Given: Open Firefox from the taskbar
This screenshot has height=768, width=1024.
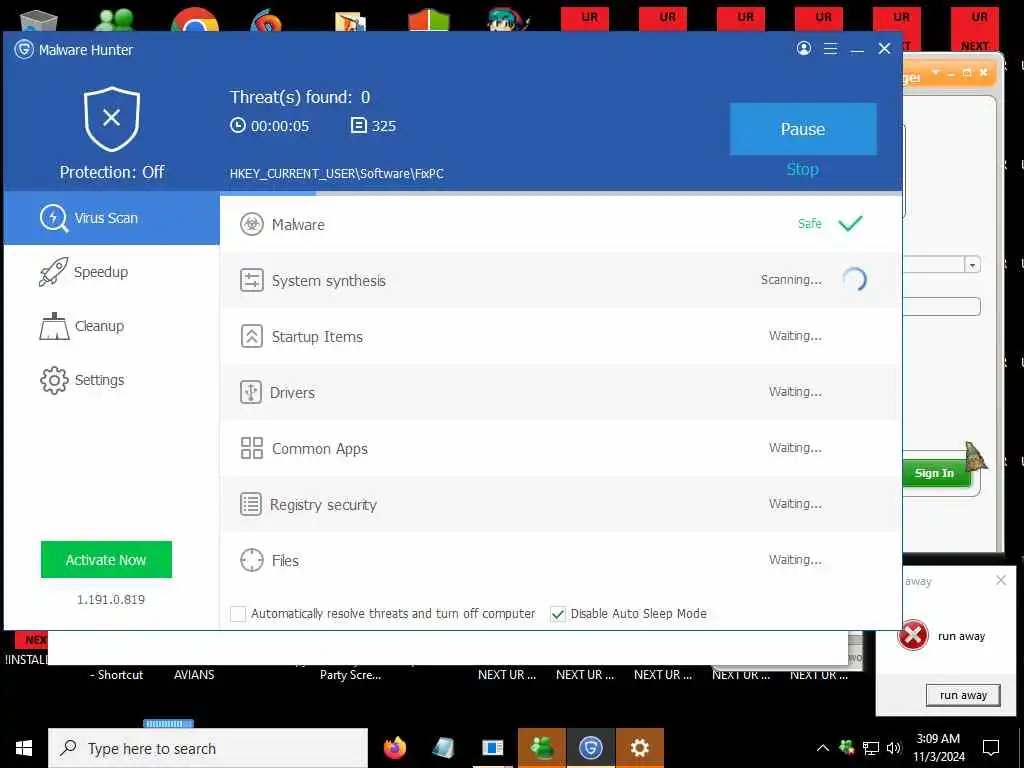Looking at the screenshot, I should tap(394, 748).
